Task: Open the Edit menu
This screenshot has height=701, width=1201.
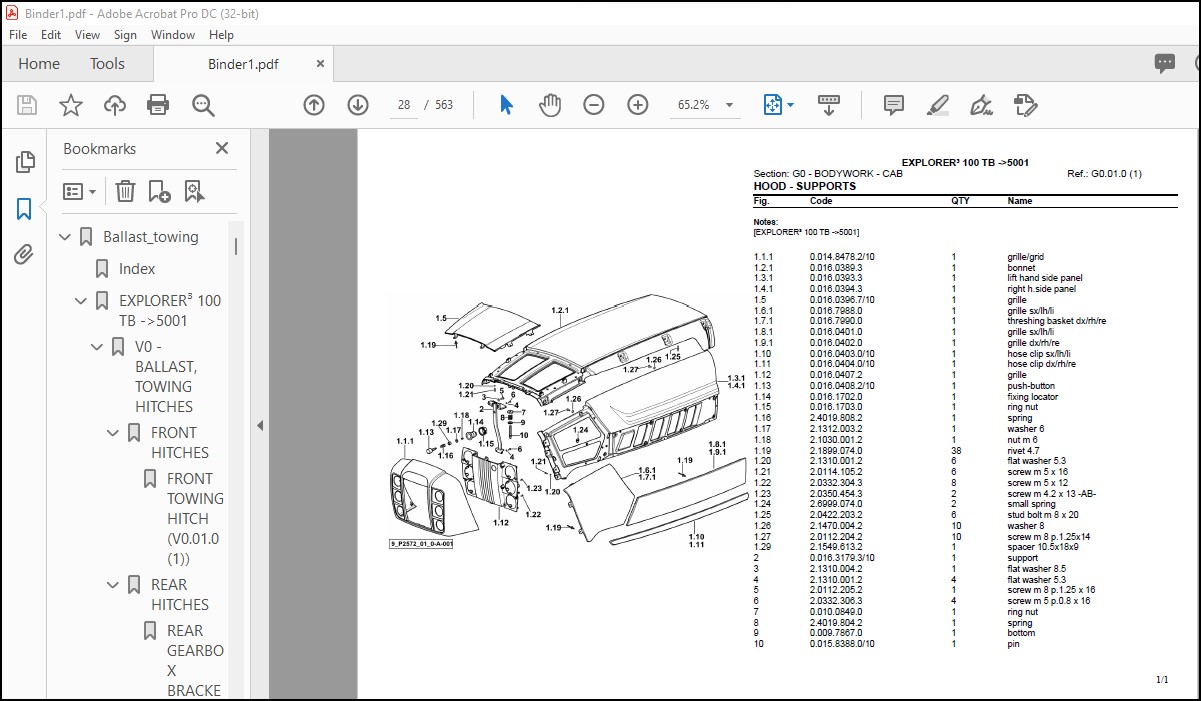Action: coord(51,34)
